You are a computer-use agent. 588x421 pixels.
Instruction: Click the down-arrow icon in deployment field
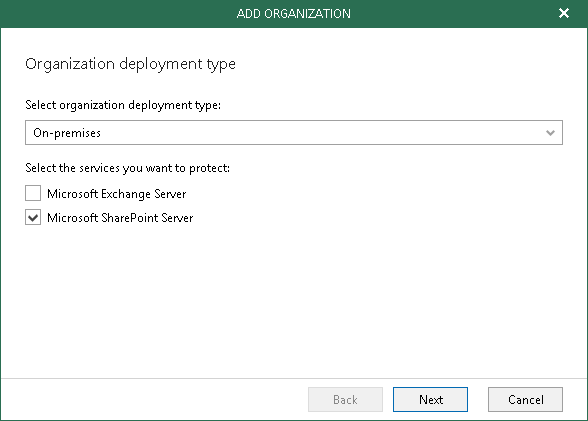550,133
